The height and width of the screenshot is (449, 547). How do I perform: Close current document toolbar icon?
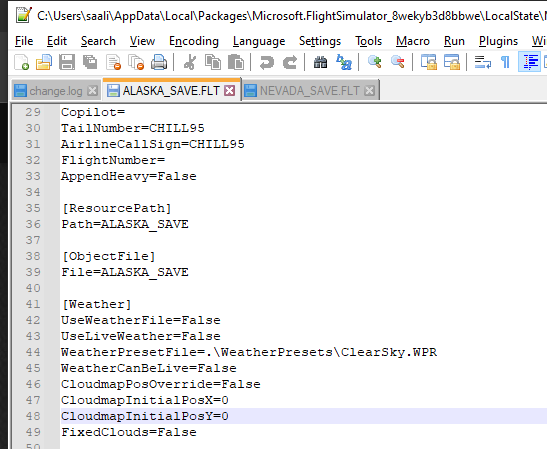pyautogui.click(x=113, y=62)
